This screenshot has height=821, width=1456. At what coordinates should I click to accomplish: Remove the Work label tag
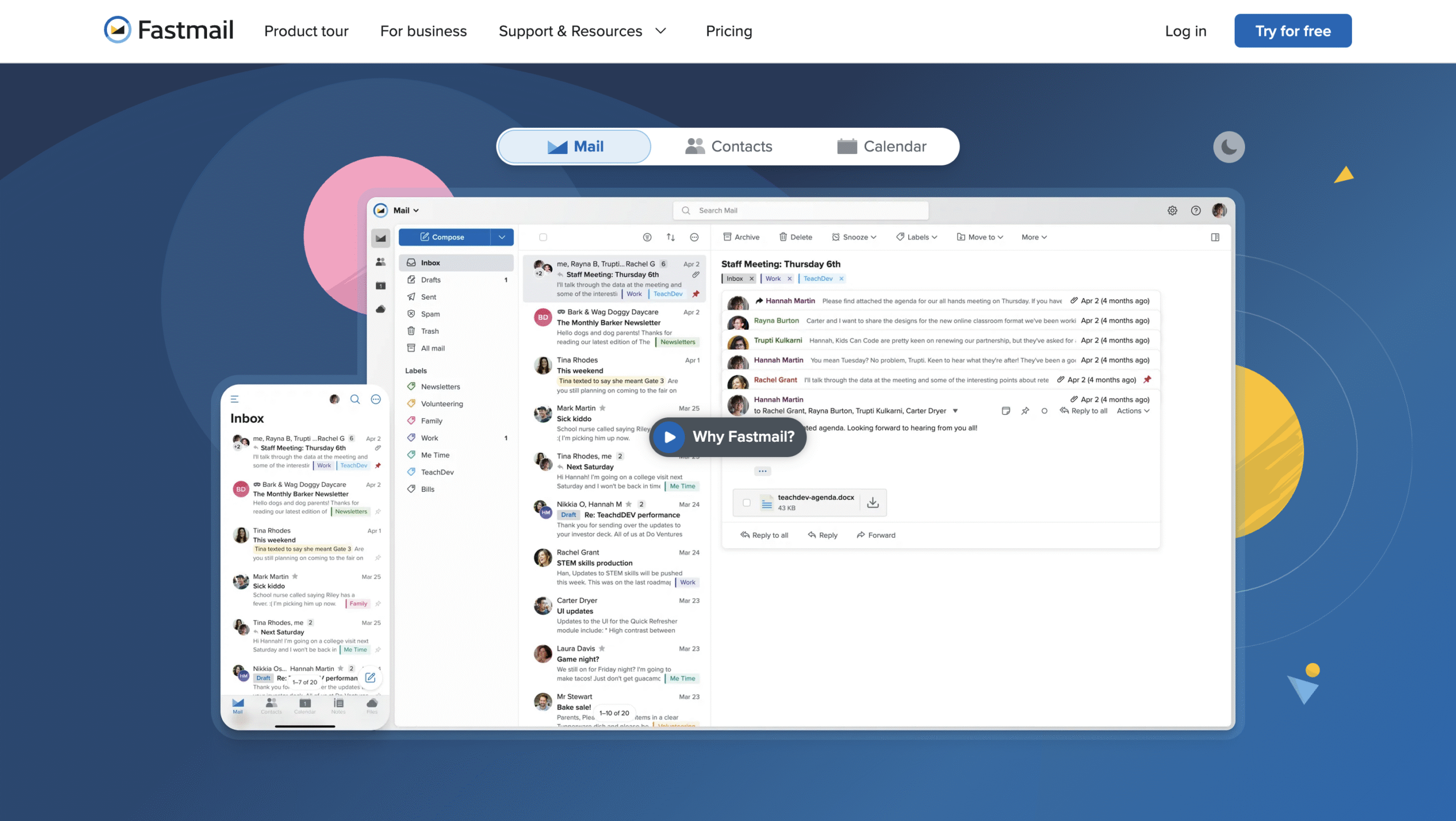[789, 279]
